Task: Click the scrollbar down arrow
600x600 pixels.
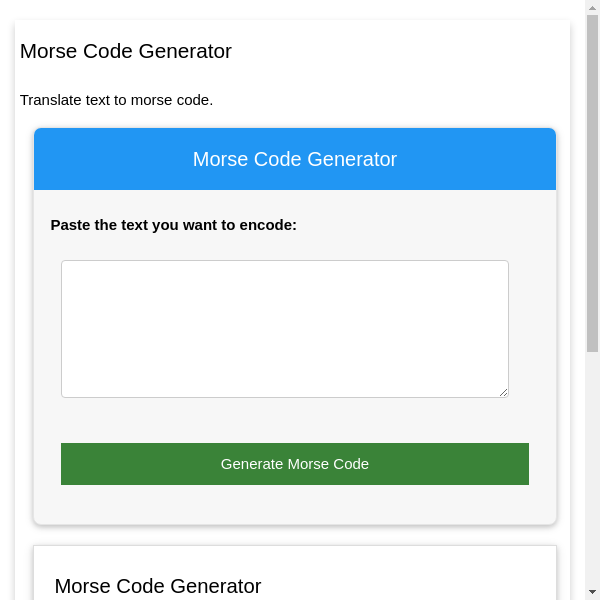Action: click(592, 591)
